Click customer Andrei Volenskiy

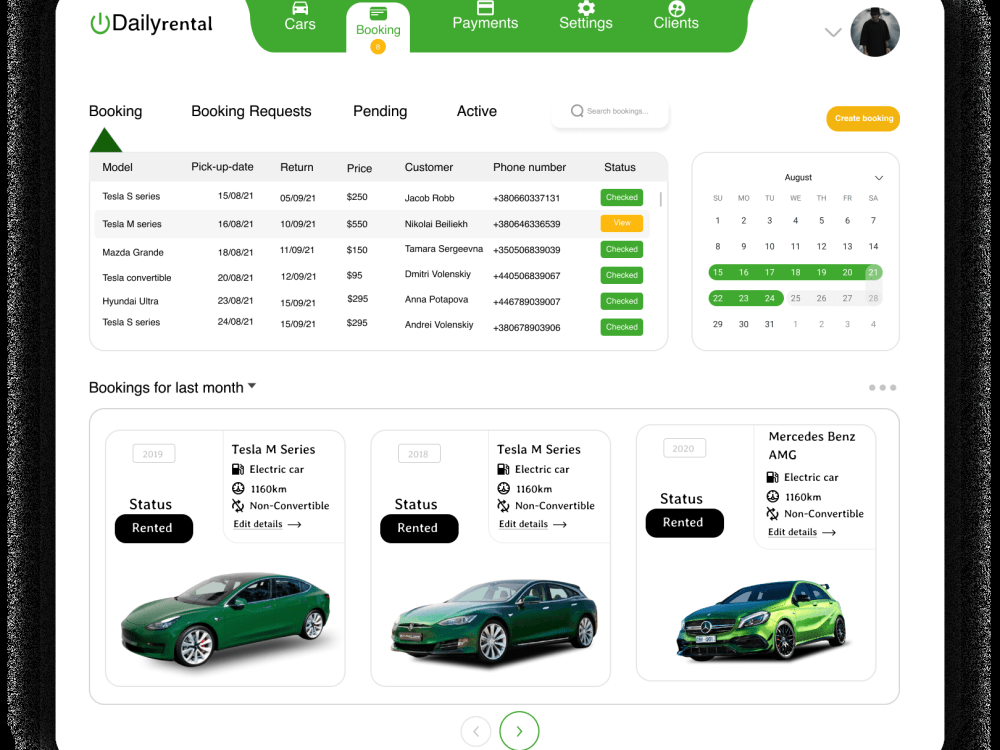[x=439, y=325]
